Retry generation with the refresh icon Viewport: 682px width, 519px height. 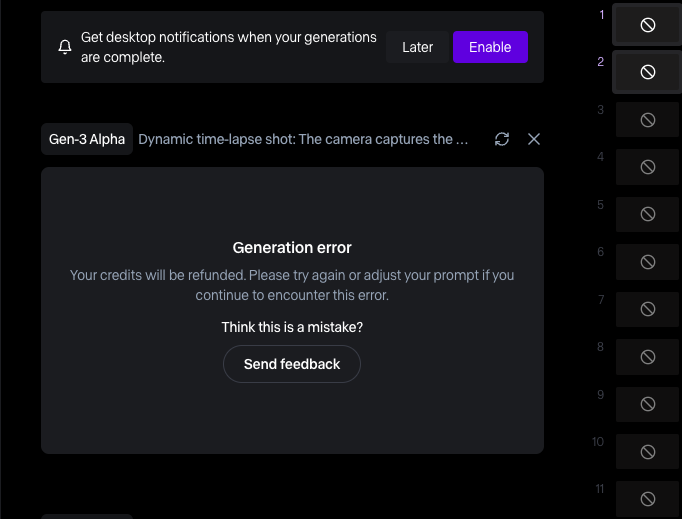pos(502,139)
